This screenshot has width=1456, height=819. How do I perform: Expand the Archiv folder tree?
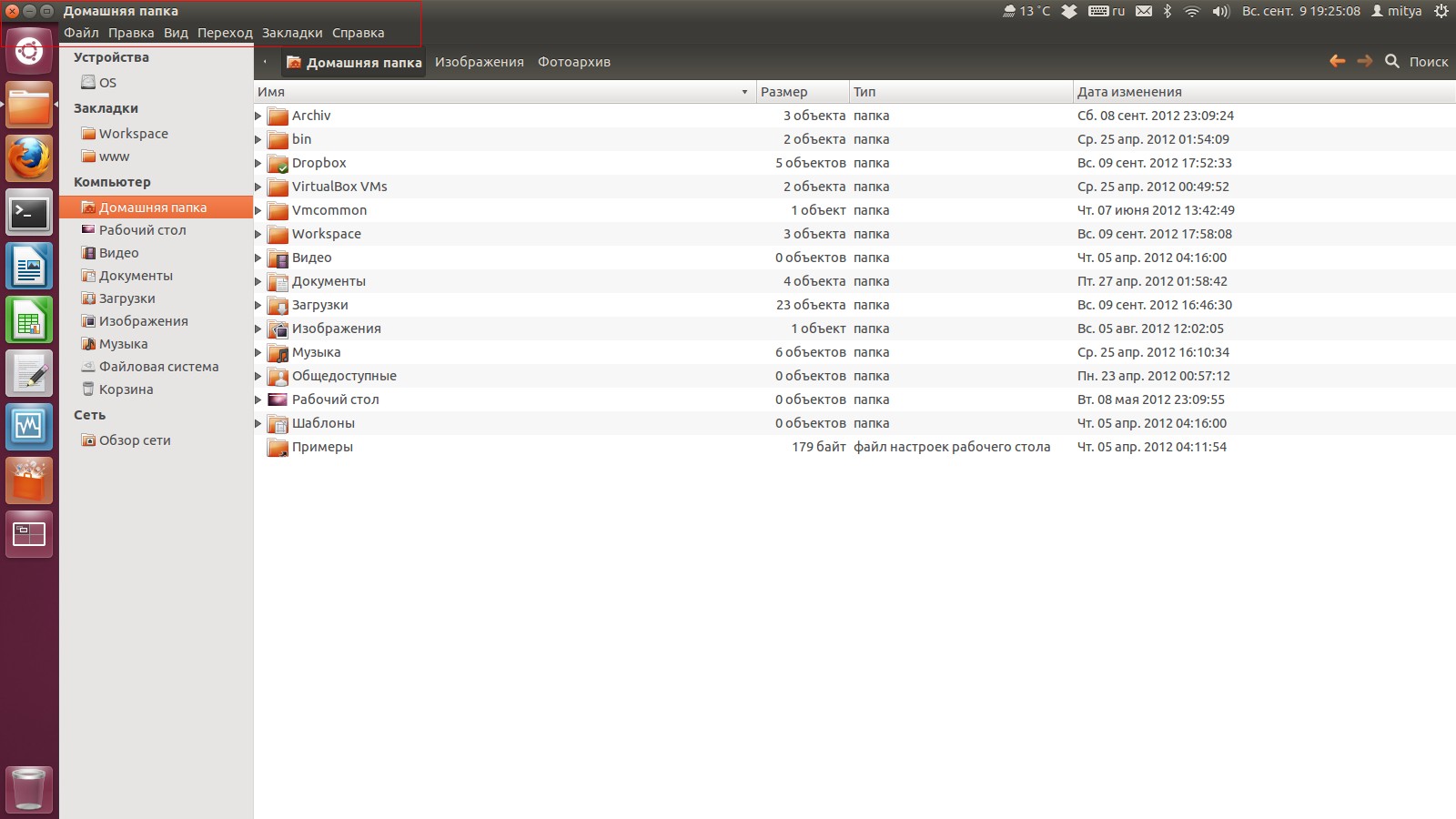coord(258,116)
